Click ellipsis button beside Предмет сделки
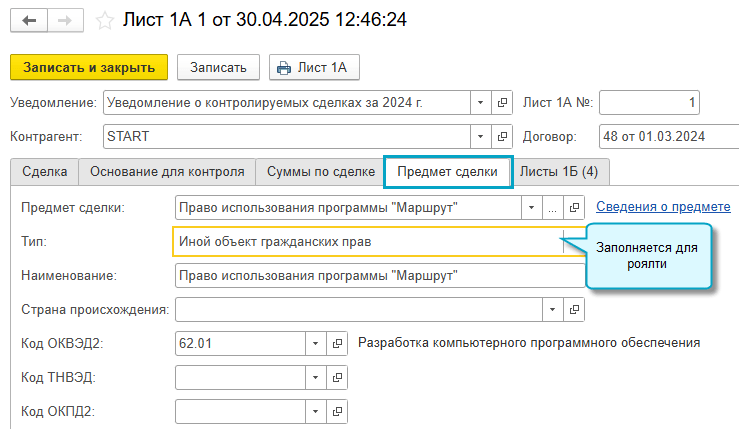The image size is (739, 429). [x=553, y=207]
